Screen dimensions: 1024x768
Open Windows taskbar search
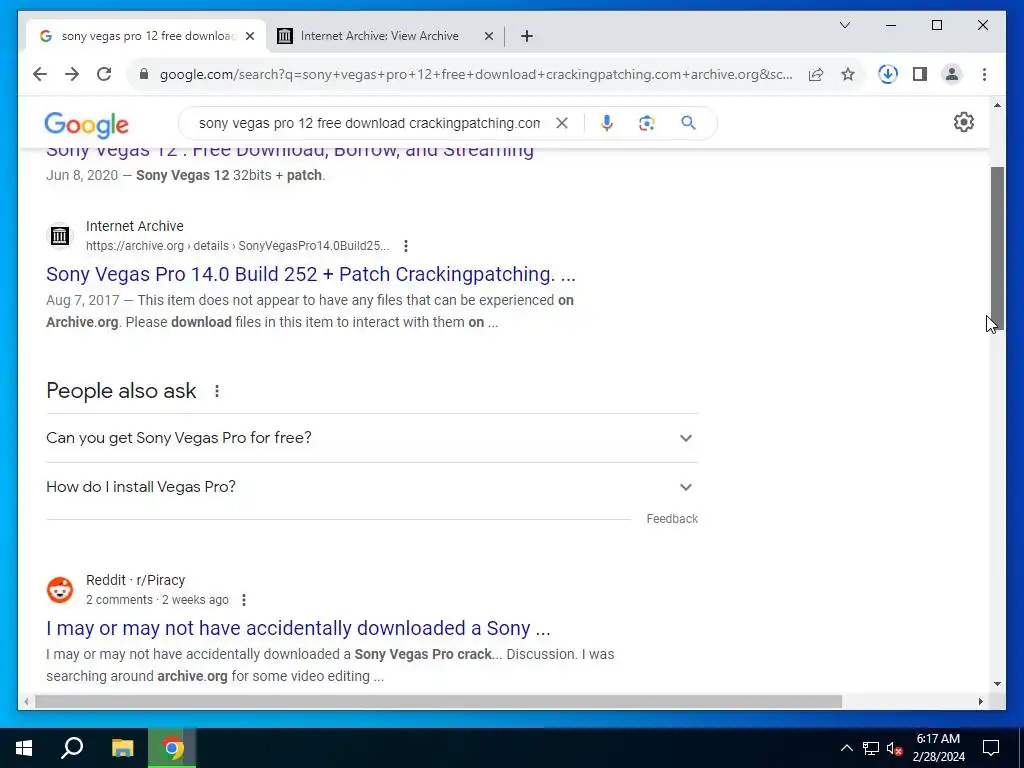click(72, 748)
